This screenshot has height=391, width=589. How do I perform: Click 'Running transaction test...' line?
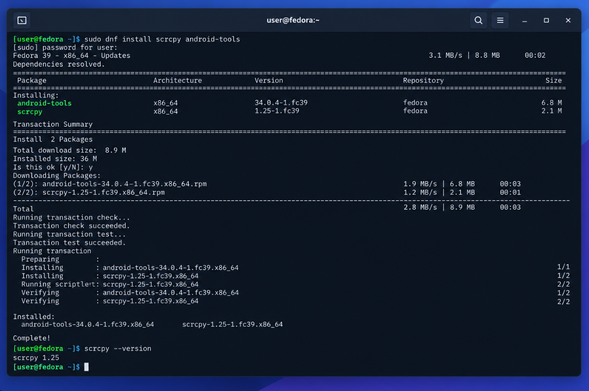click(x=69, y=234)
